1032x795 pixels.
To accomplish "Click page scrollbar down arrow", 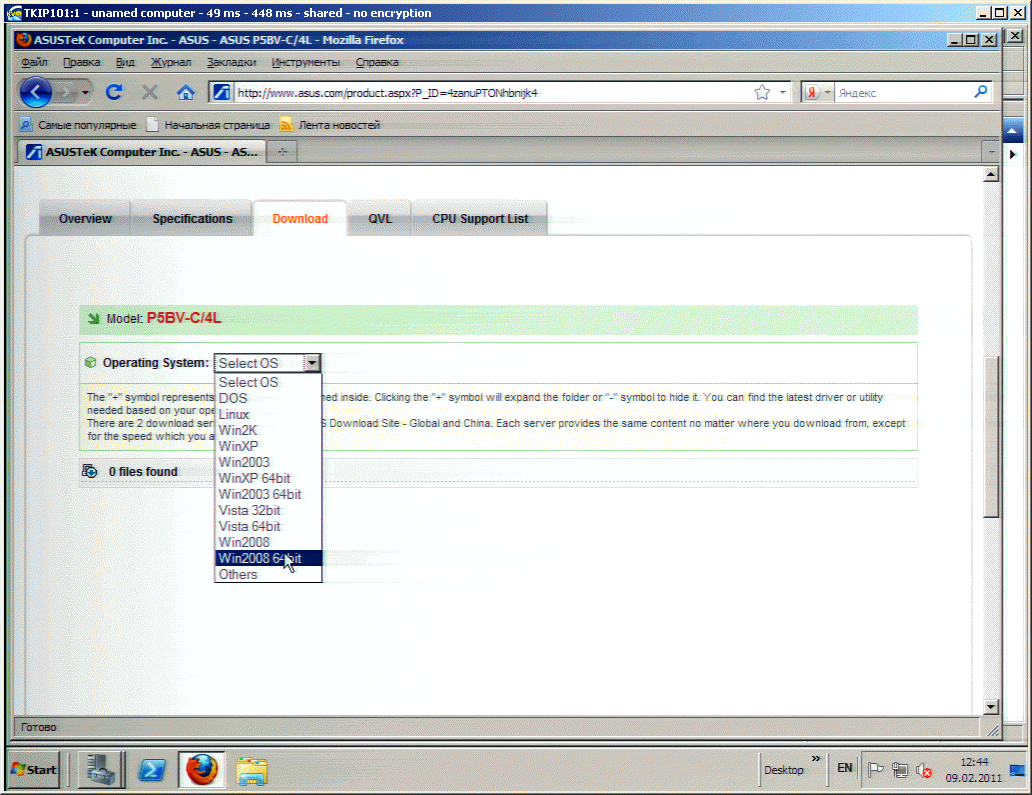I will point(991,707).
